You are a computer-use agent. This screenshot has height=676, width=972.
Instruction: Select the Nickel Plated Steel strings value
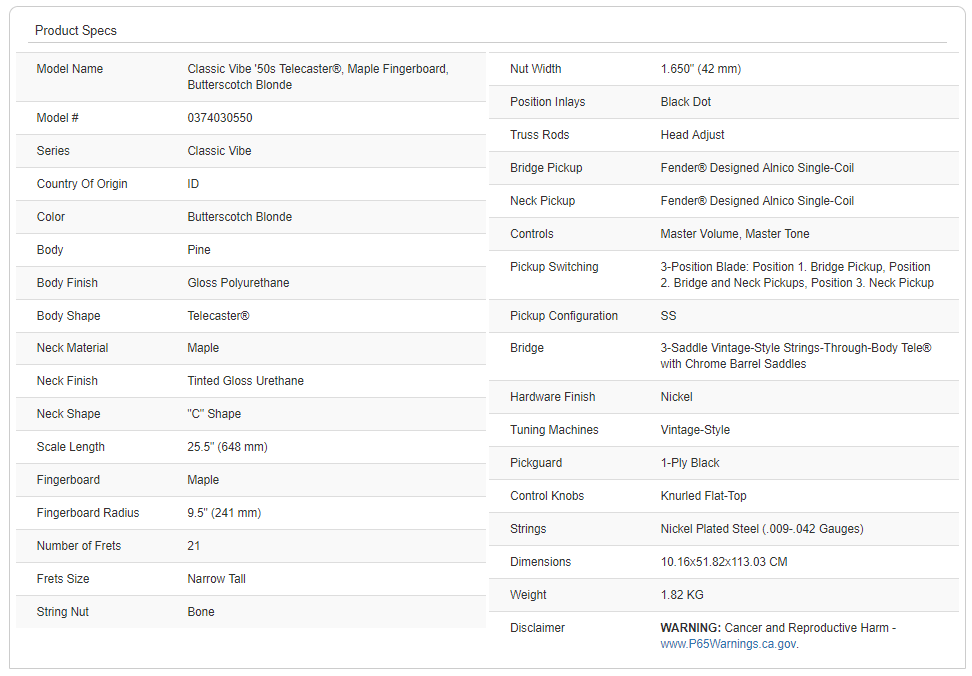762,529
